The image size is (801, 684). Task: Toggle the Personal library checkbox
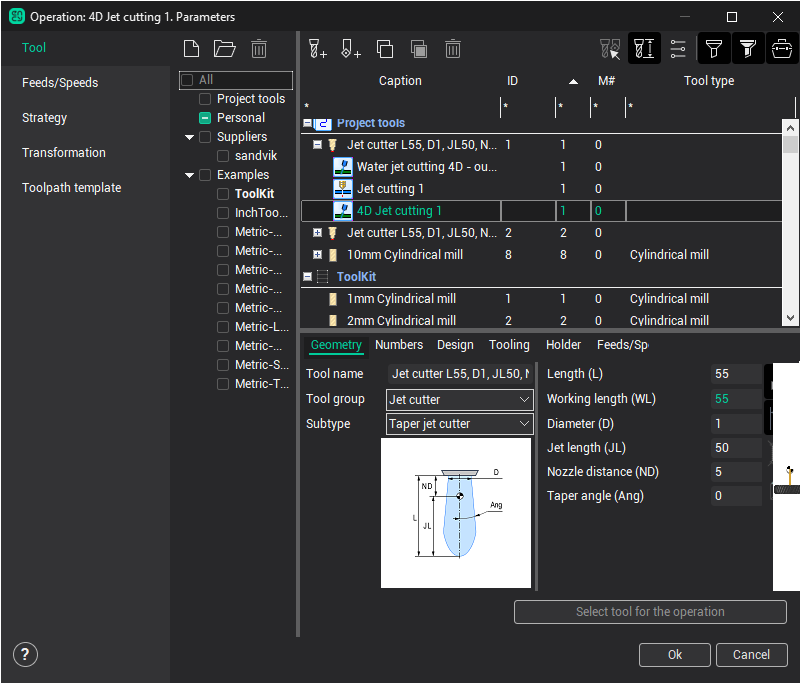[x=205, y=118]
